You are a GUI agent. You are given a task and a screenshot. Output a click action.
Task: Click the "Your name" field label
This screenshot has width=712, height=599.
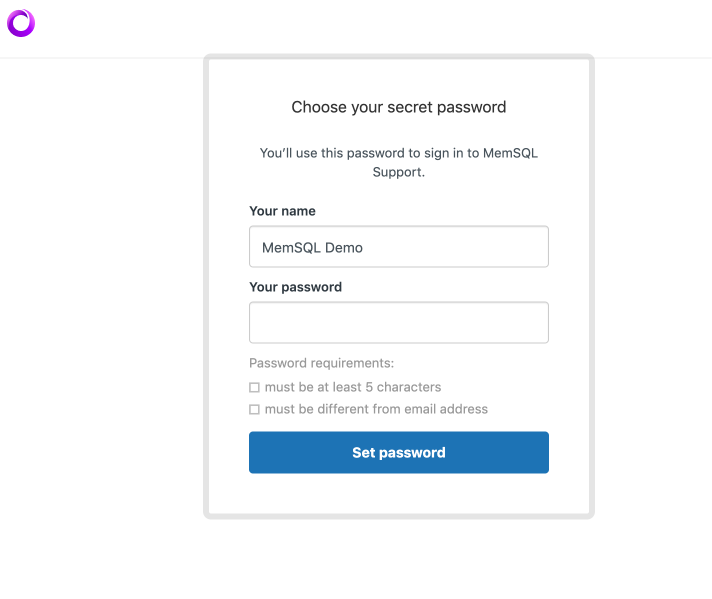click(282, 211)
